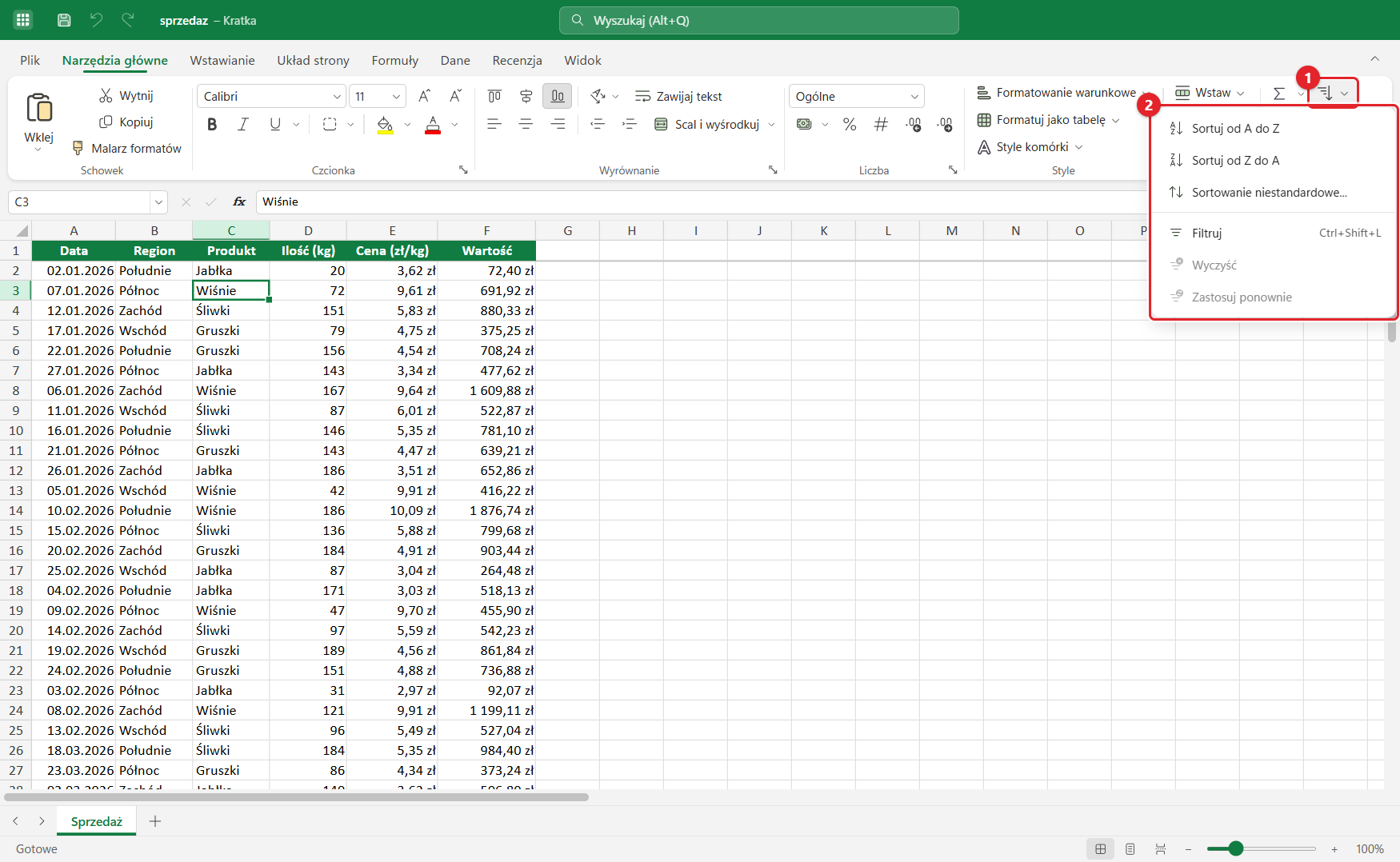Collapse the ribbon with the chevron
This screenshot has width=1400, height=862.
(x=1374, y=58)
